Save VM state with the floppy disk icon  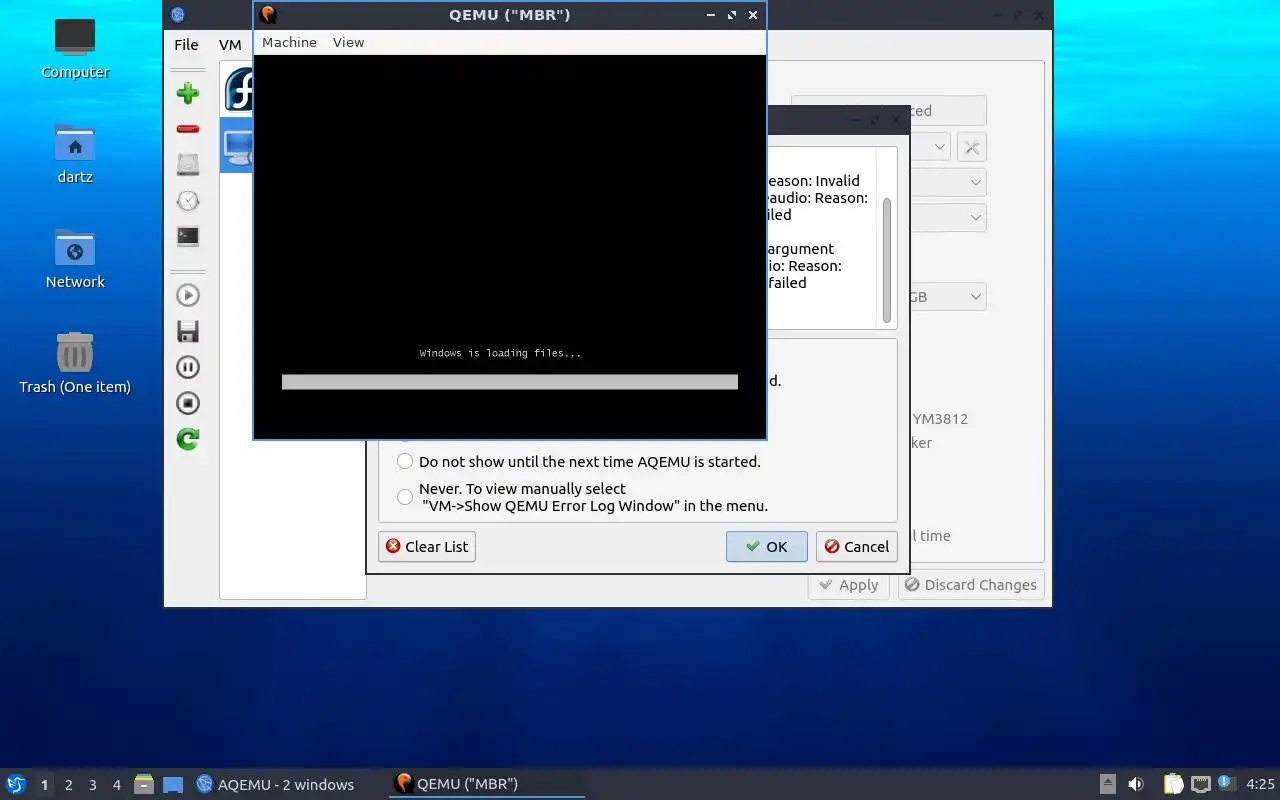pos(188,331)
